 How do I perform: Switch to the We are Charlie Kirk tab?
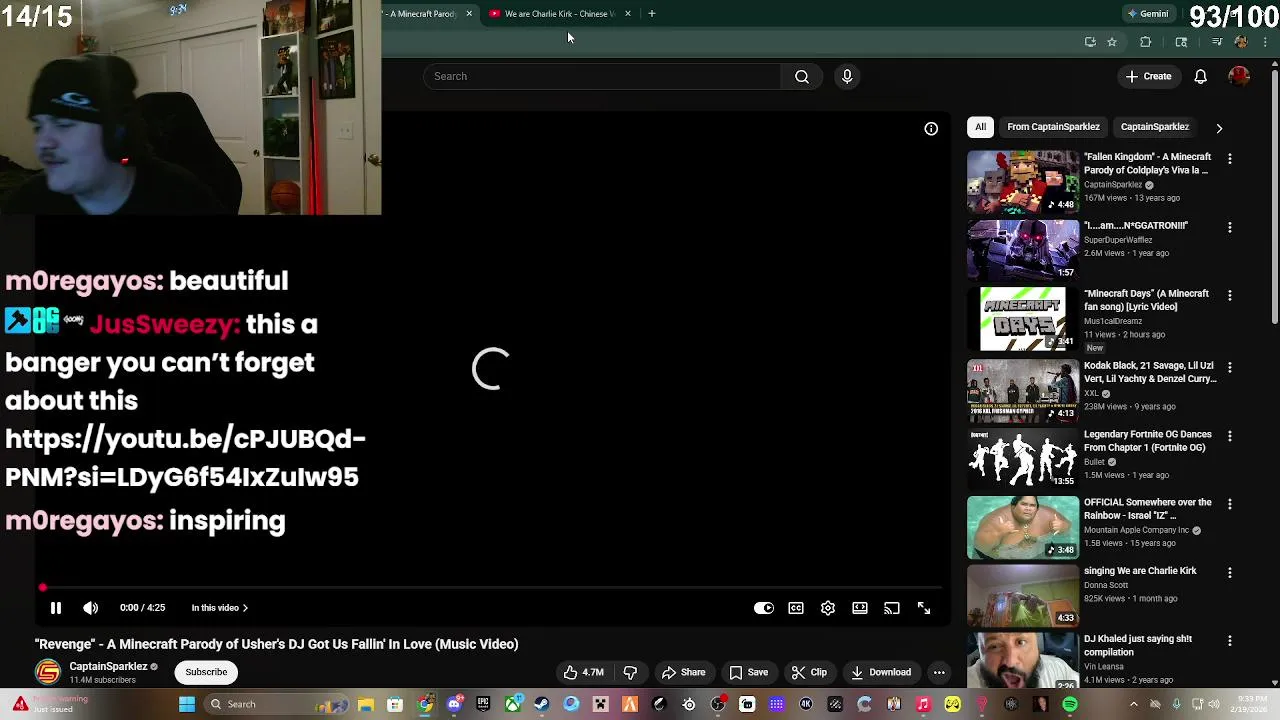pos(559,14)
